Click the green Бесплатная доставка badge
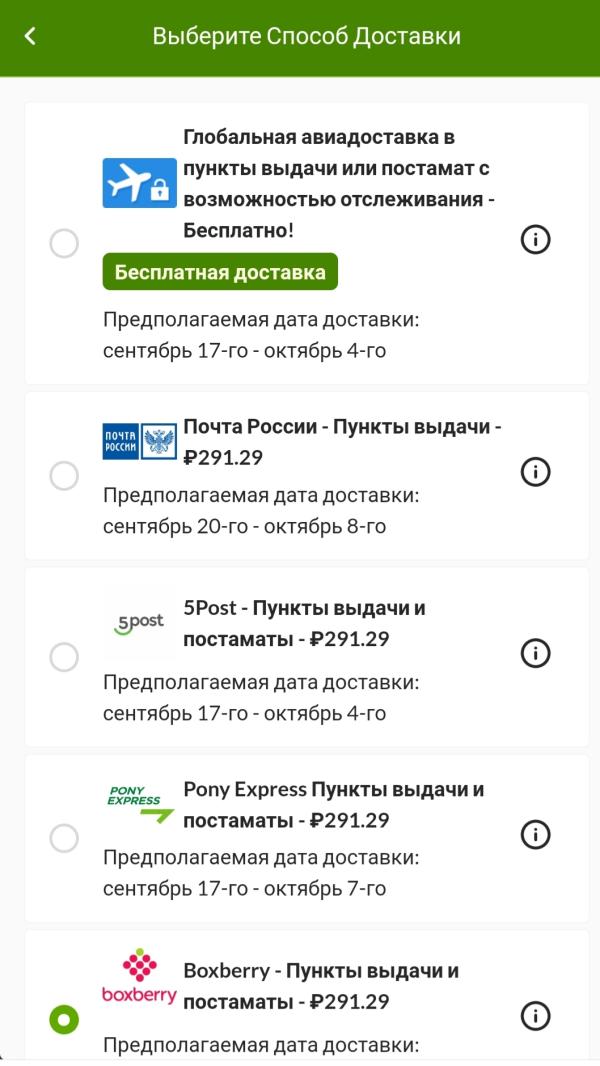Viewport: 600px width, 1066px height. [220, 272]
